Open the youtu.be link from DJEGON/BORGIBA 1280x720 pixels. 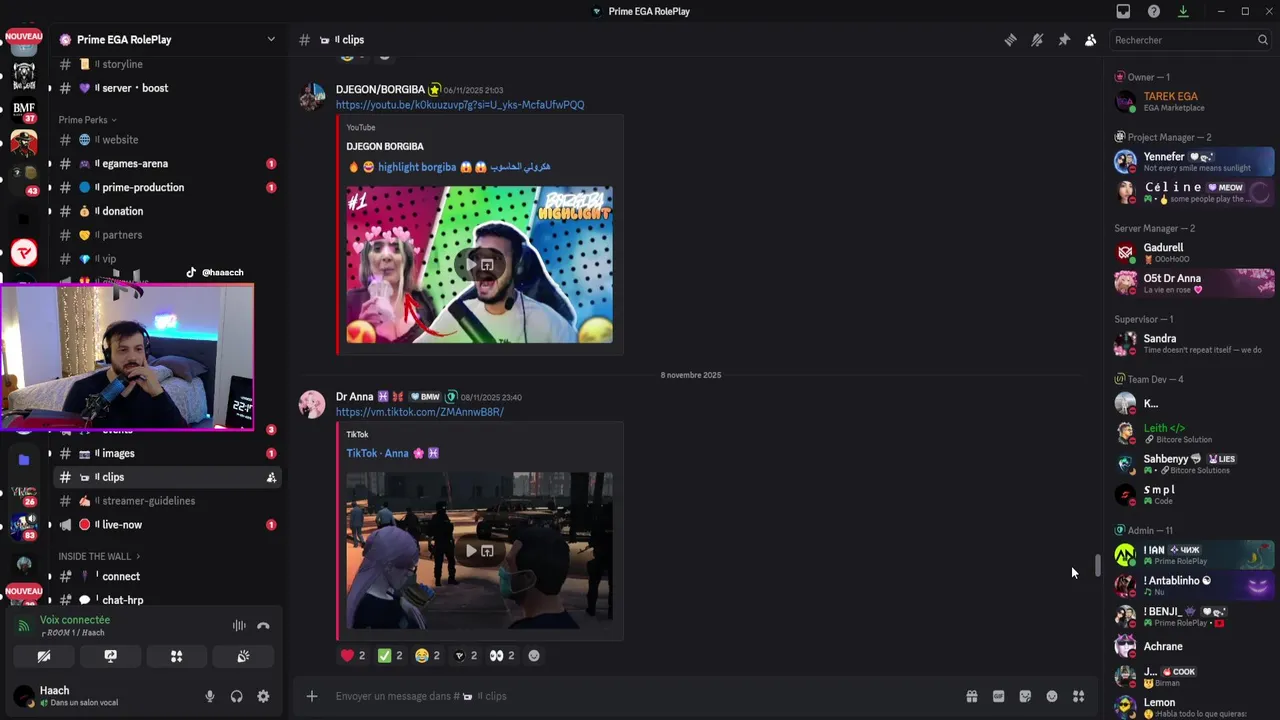coord(460,105)
